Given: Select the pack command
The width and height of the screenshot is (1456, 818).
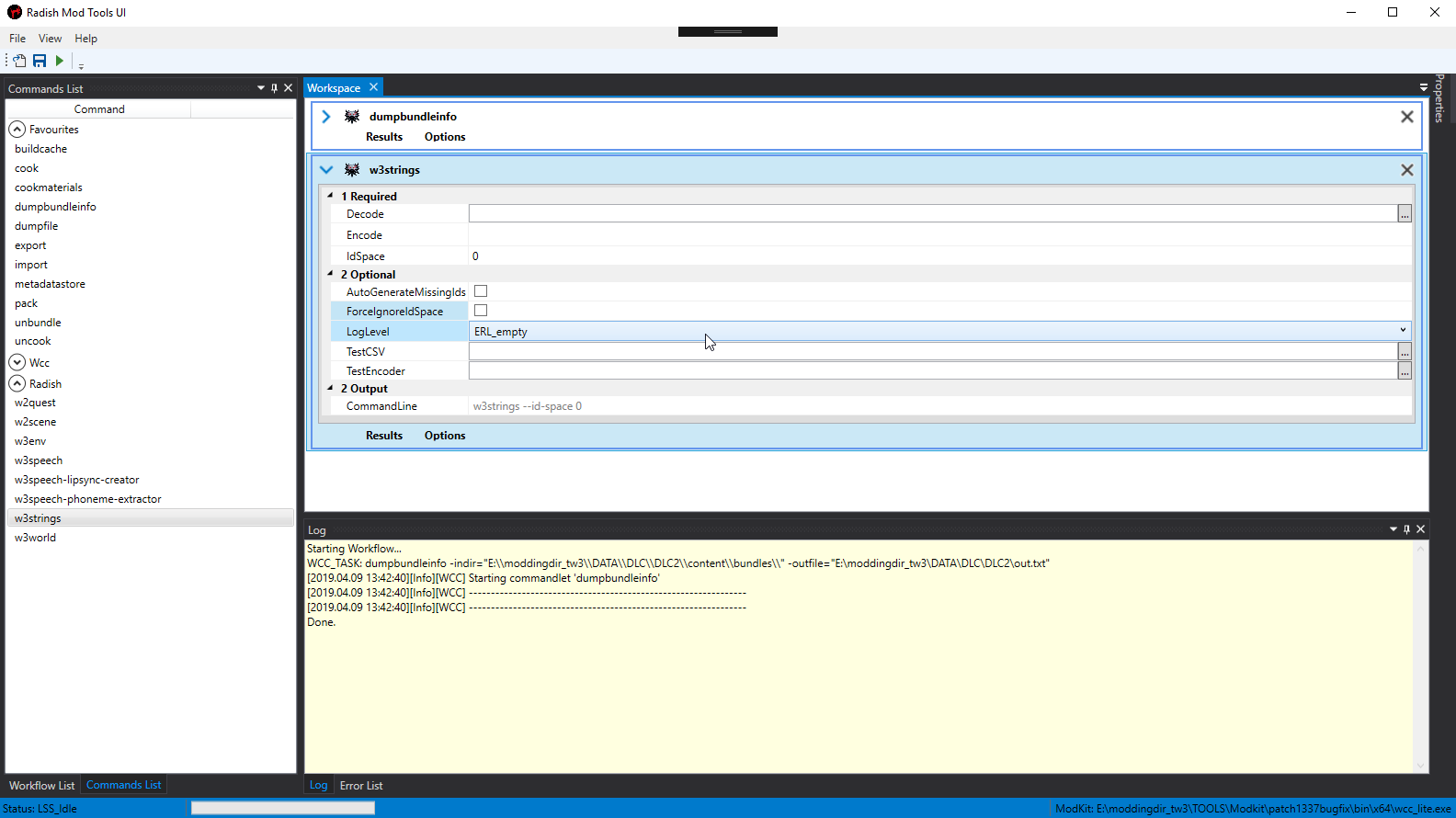Looking at the screenshot, I should click(x=26, y=303).
